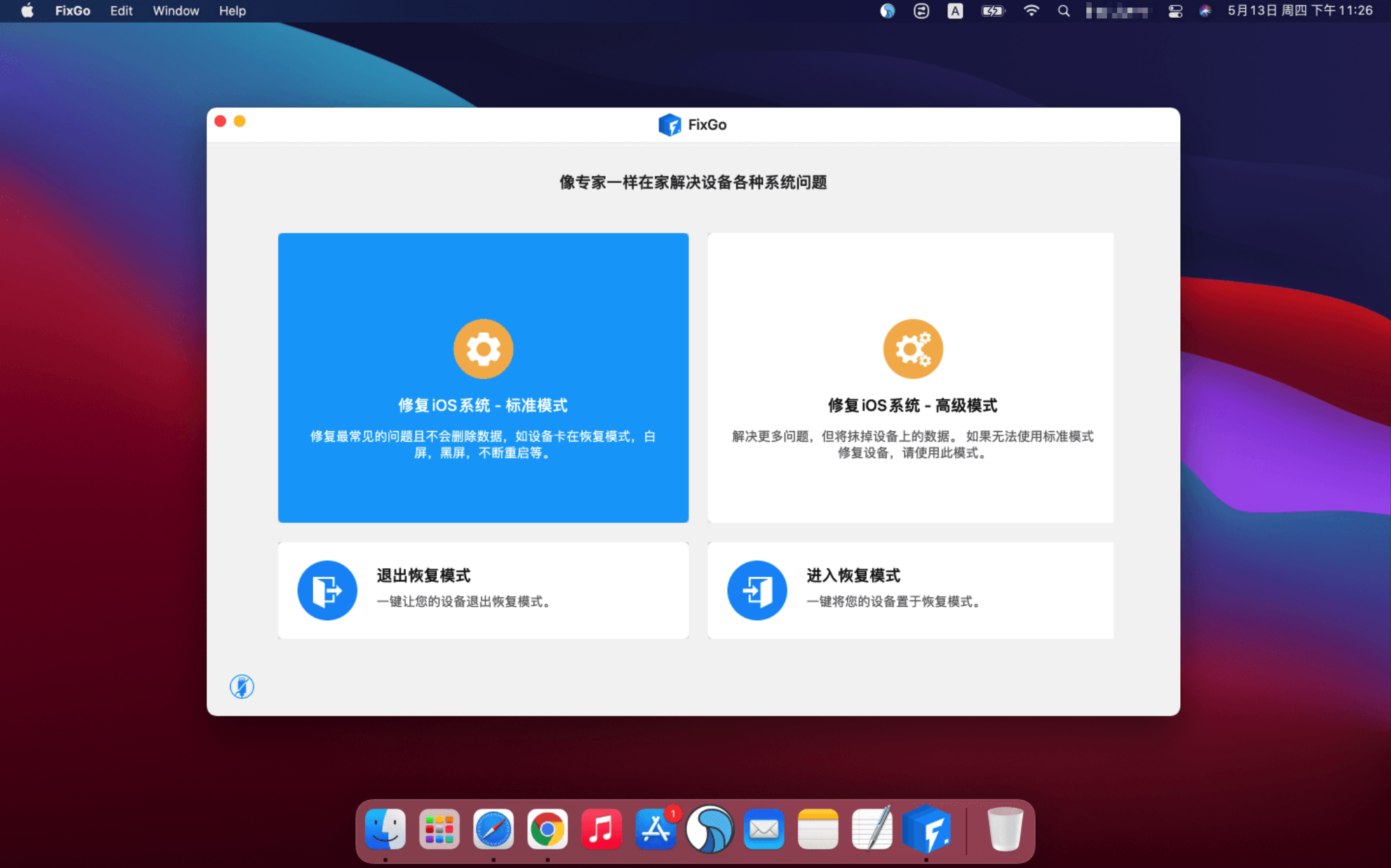Image resolution: width=1391 pixels, height=868 pixels.
Task: Click the orange gear icon for standard mode
Action: [483, 348]
